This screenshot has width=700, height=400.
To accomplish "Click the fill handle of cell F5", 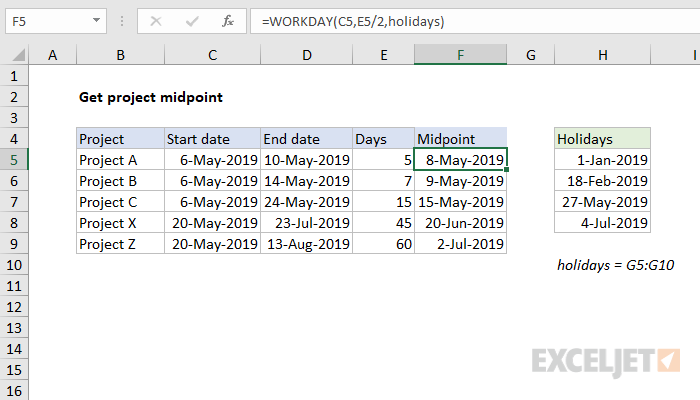I will coord(507,170).
